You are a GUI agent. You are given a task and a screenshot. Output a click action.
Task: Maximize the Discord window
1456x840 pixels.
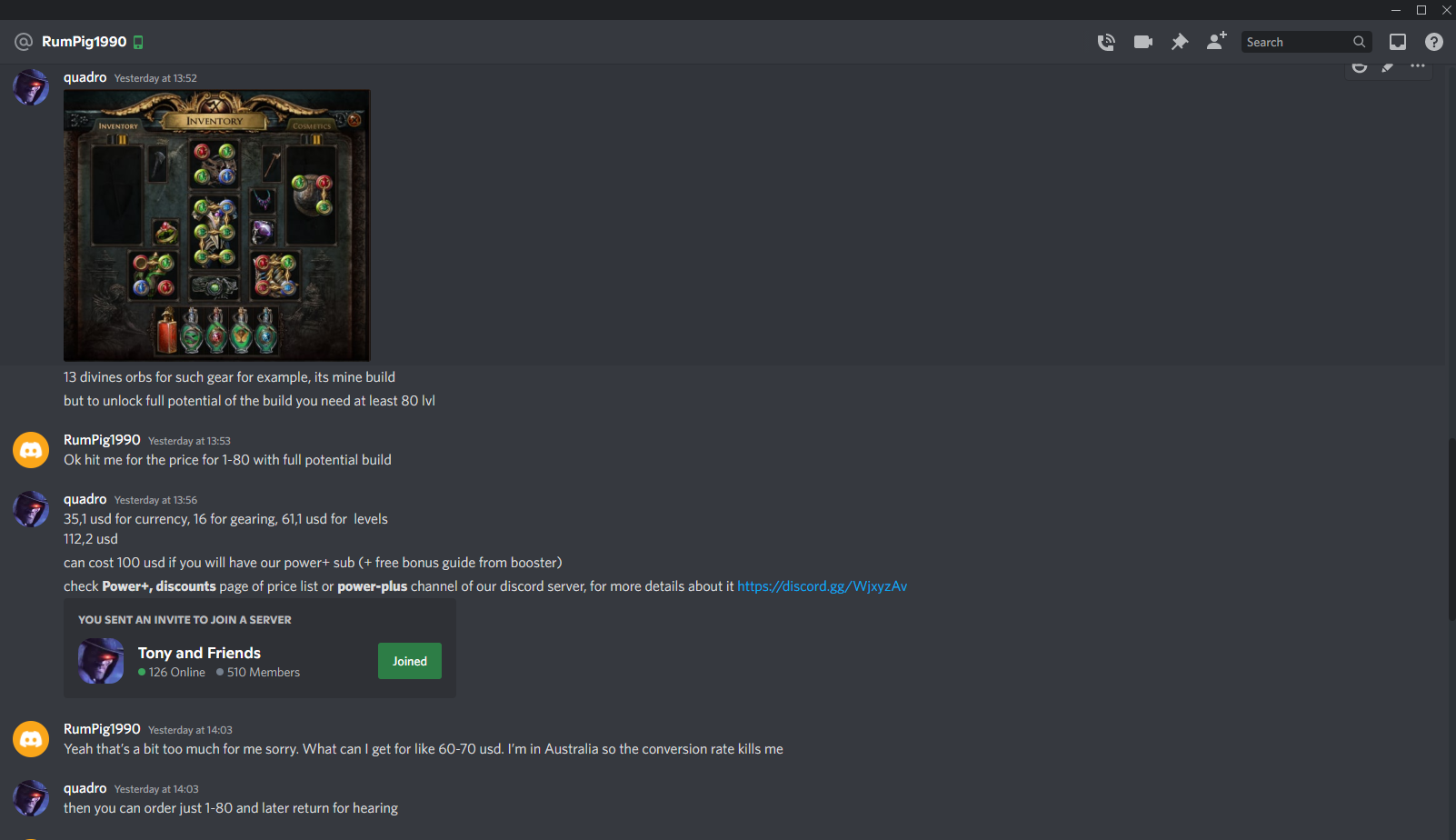[1421, 10]
